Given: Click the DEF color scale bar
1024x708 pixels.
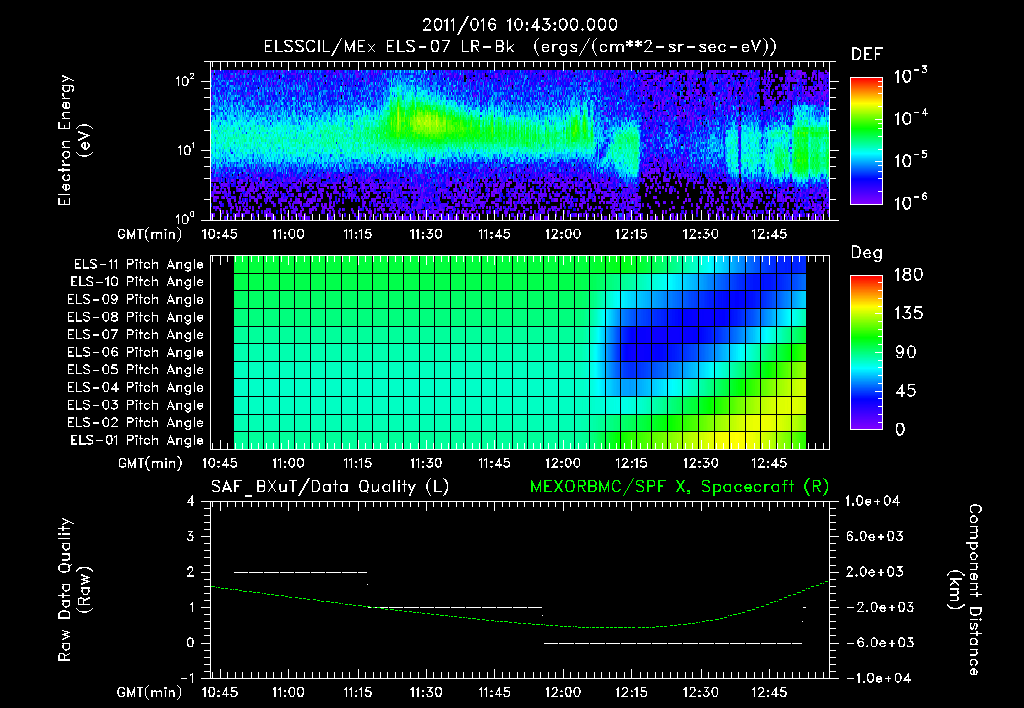Looking at the screenshot, I should coord(866,141).
